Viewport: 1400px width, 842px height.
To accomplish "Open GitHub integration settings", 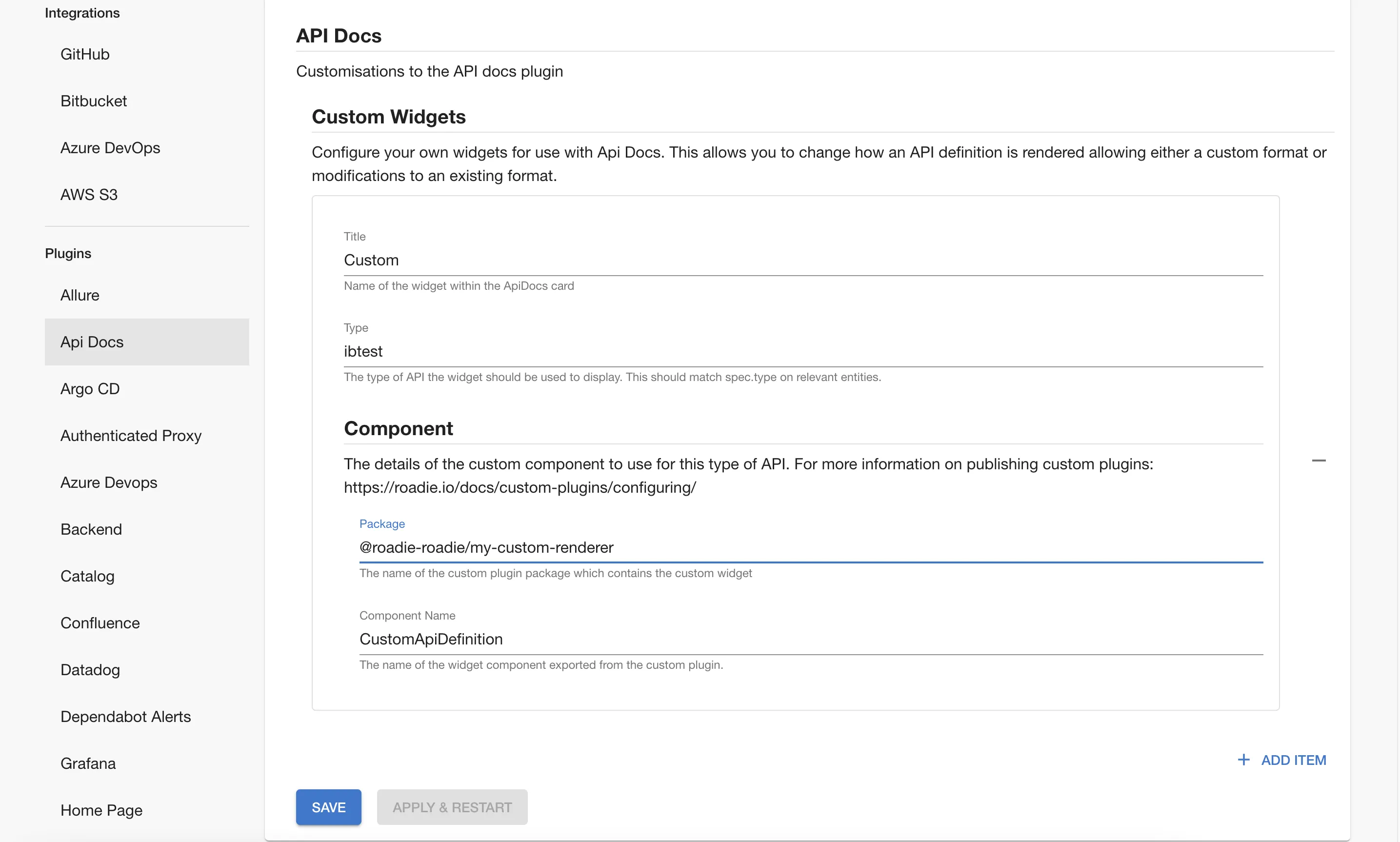I will click(x=84, y=54).
